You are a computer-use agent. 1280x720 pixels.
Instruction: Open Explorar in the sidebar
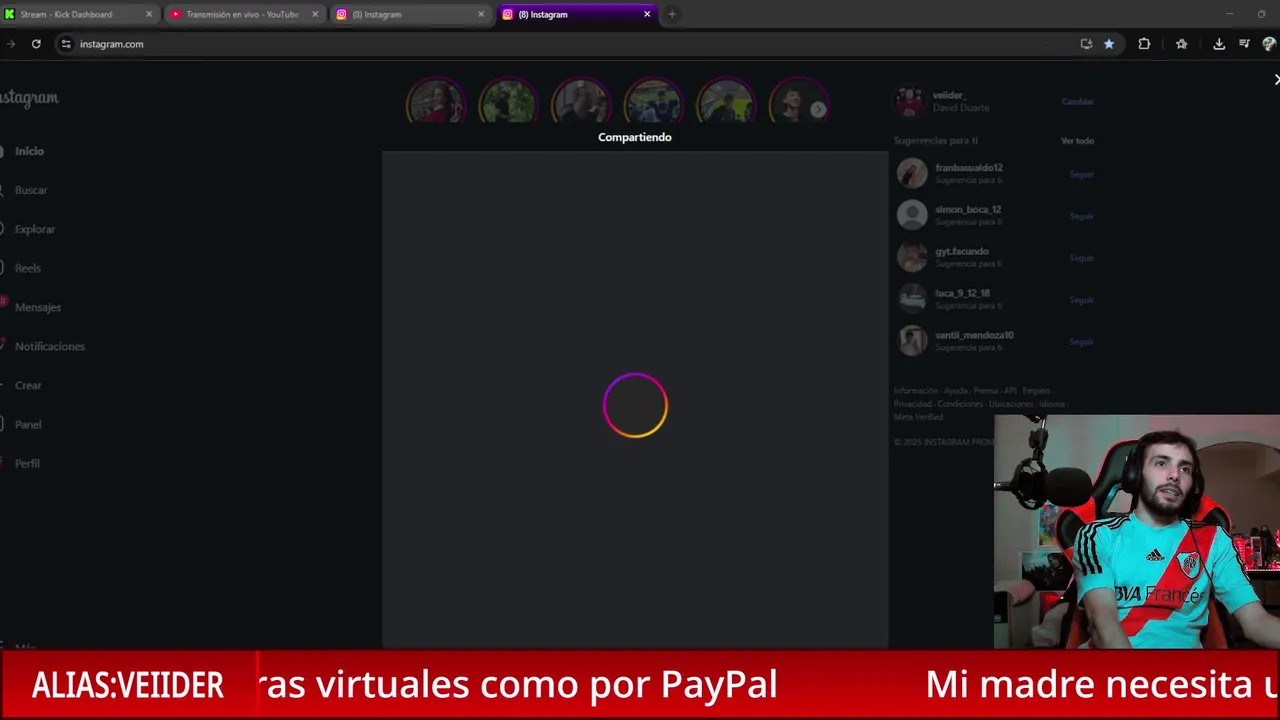[34, 229]
